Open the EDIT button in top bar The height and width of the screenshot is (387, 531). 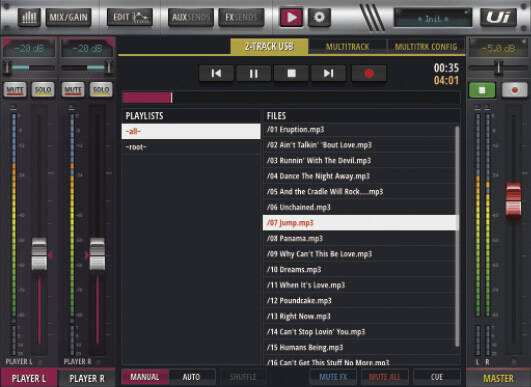coord(130,17)
